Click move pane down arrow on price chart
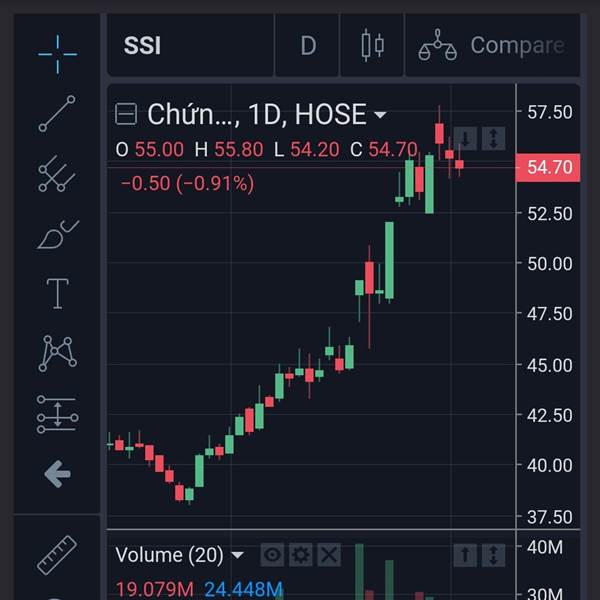The height and width of the screenshot is (600, 600). [x=465, y=138]
